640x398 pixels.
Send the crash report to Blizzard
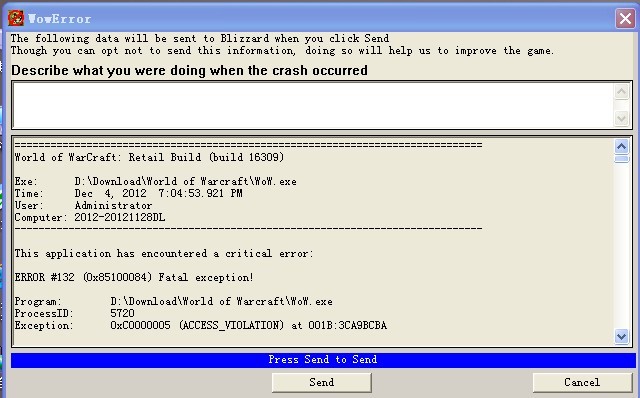(322, 382)
